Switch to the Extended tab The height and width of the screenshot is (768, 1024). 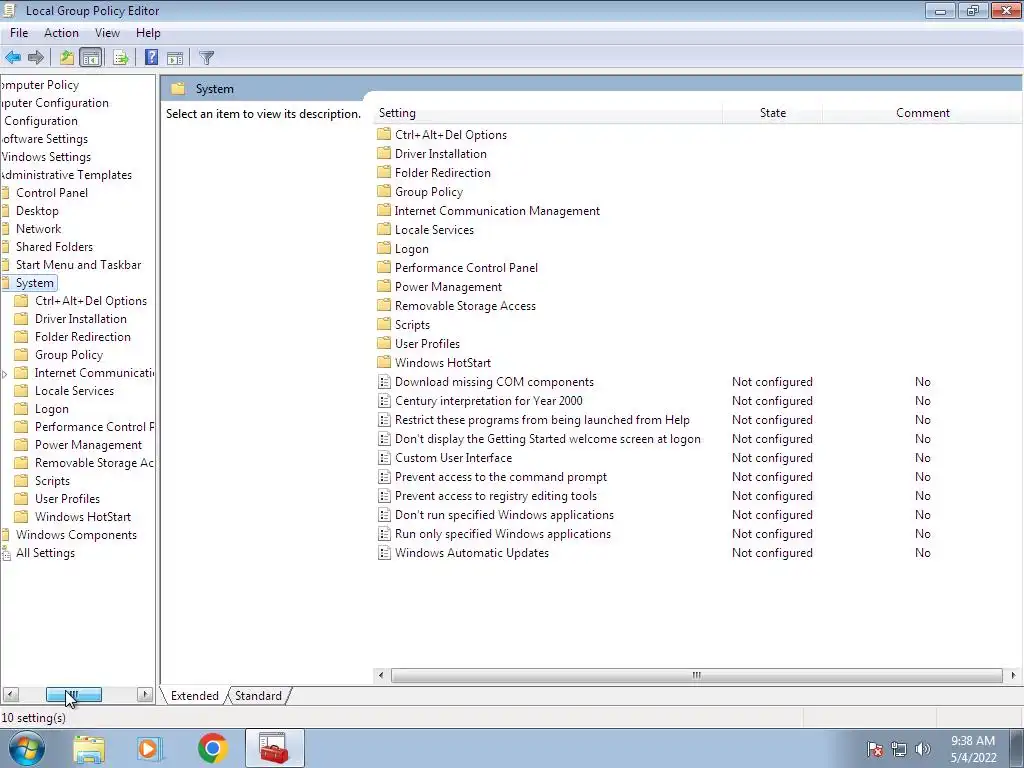pyautogui.click(x=195, y=696)
